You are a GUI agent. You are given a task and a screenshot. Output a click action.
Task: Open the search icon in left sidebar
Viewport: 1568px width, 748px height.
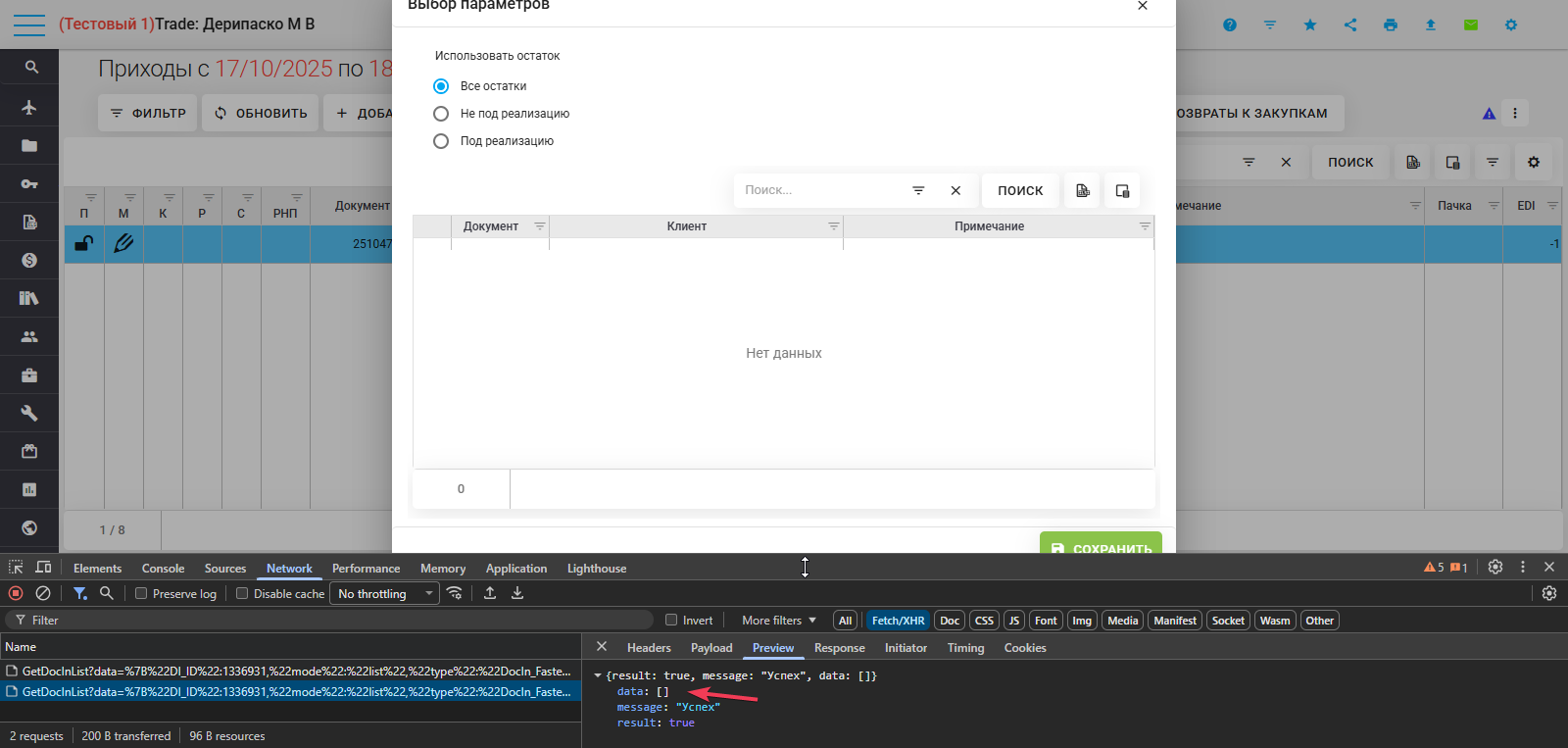[x=30, y=68]
